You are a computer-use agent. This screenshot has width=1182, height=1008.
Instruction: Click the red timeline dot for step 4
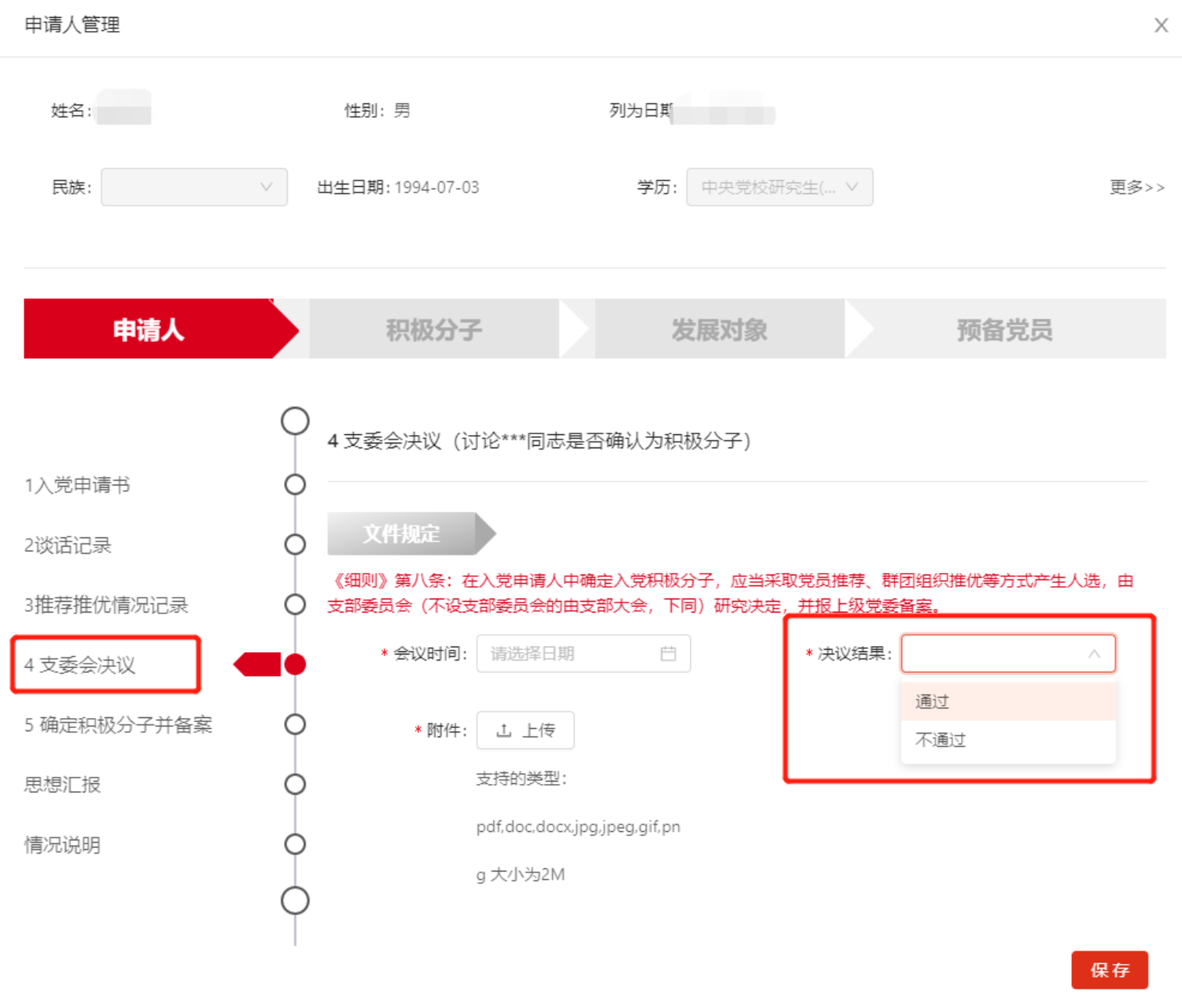295,665
